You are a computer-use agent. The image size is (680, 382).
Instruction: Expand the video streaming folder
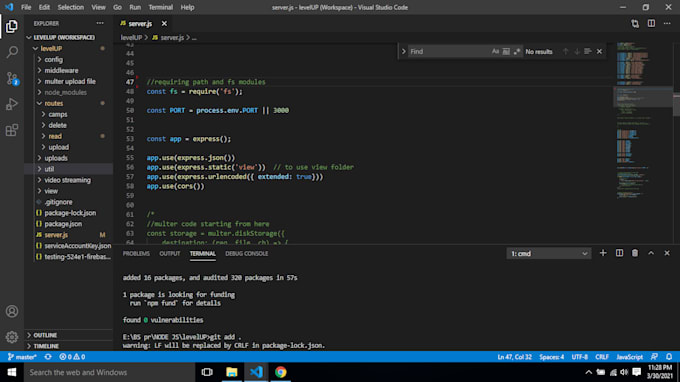pyautogui.click(x=69, y=180)
